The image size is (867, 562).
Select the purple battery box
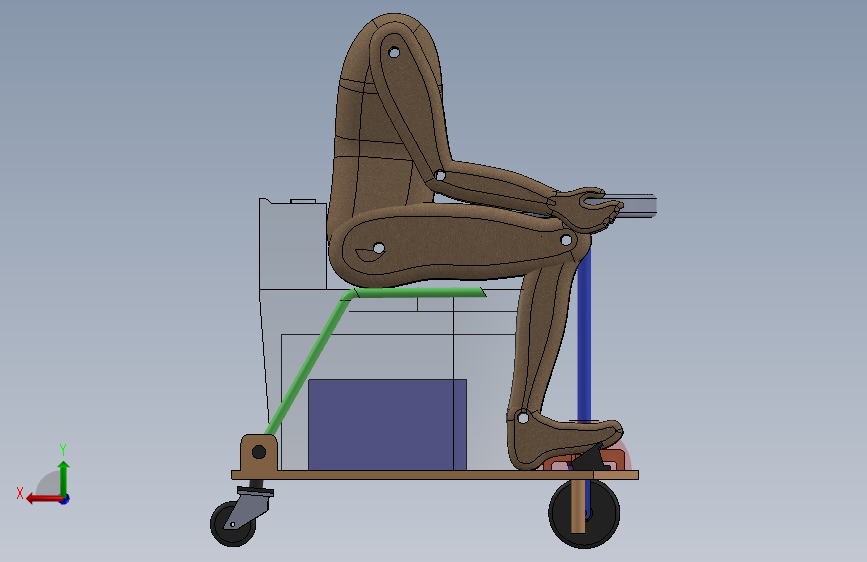[387, 425]
